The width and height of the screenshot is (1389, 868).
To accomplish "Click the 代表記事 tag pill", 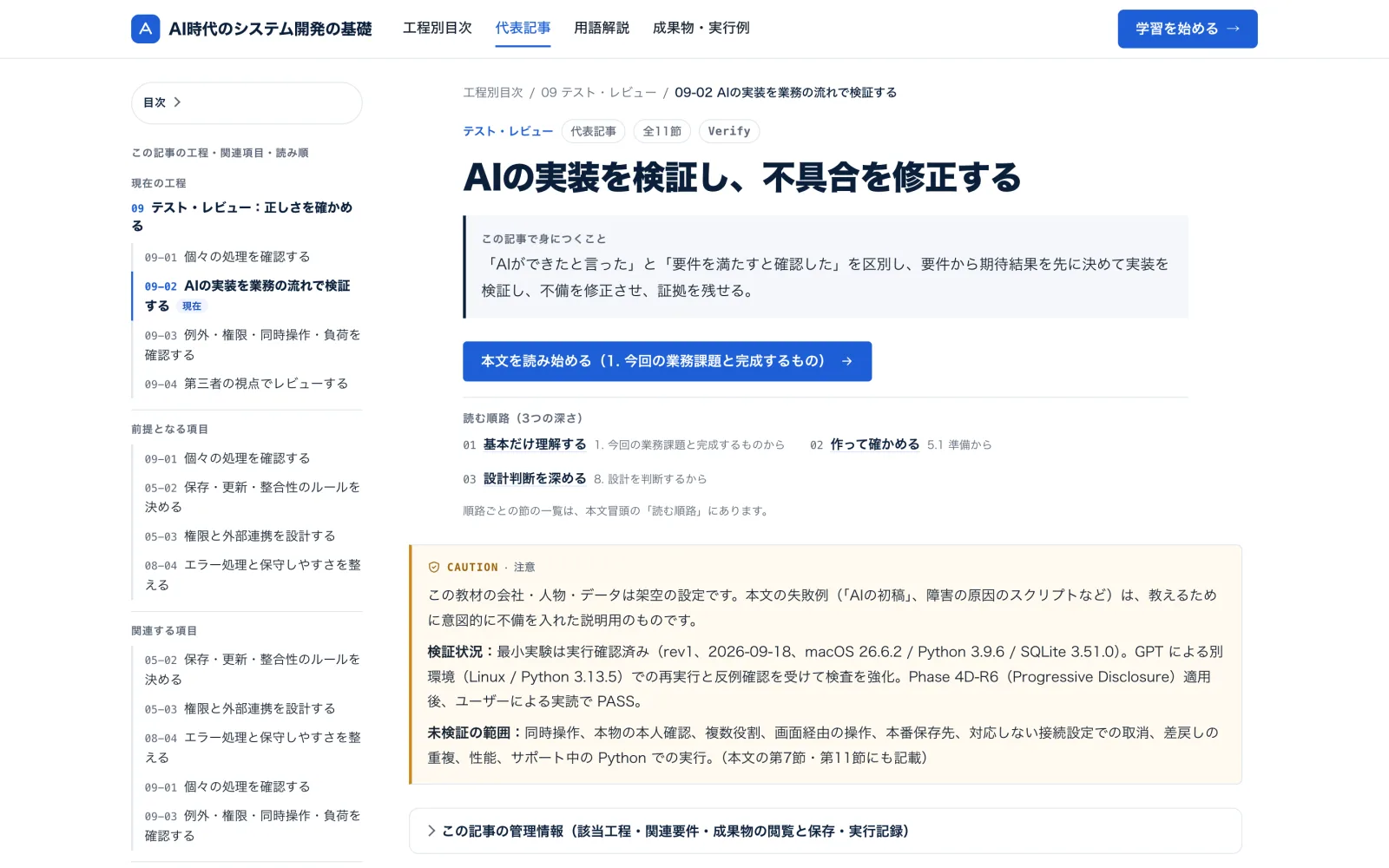I will pos(593,131).
